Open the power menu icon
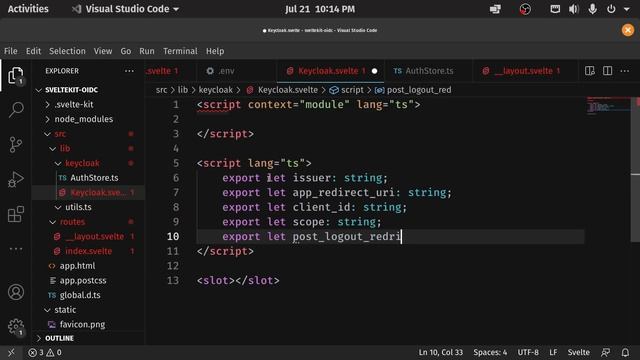The image size is (640, 360). [x=611, y=9]
